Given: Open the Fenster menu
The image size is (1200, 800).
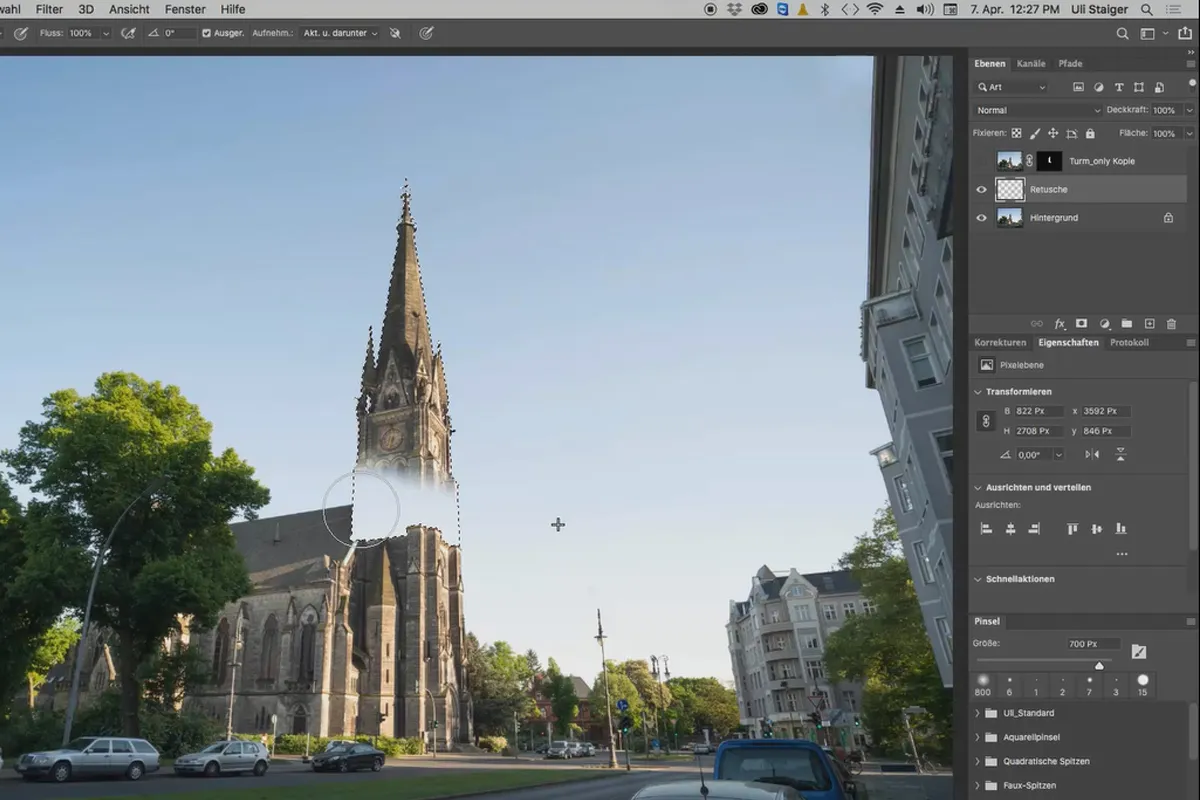Looking at the screenshot, I should click(x=185, y=9).
